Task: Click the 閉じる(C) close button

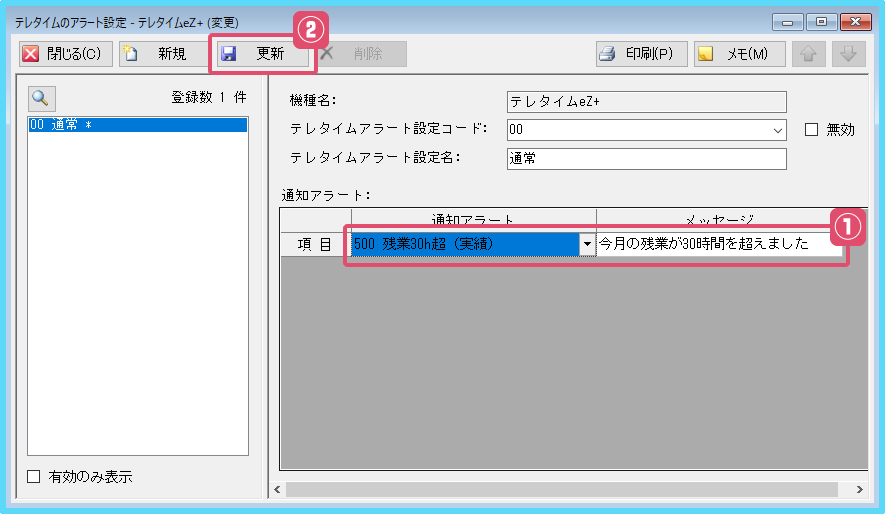Action: point(62,54)
